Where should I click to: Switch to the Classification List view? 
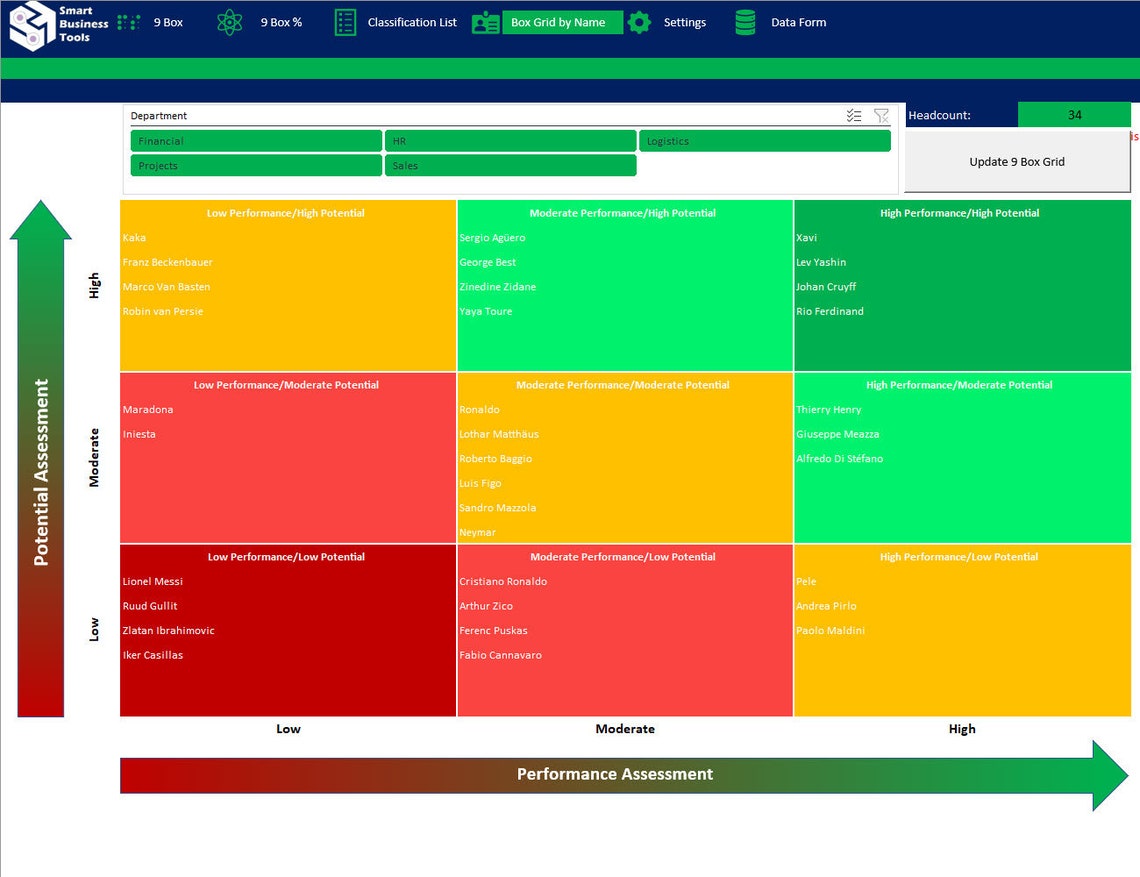coord(412,21)
